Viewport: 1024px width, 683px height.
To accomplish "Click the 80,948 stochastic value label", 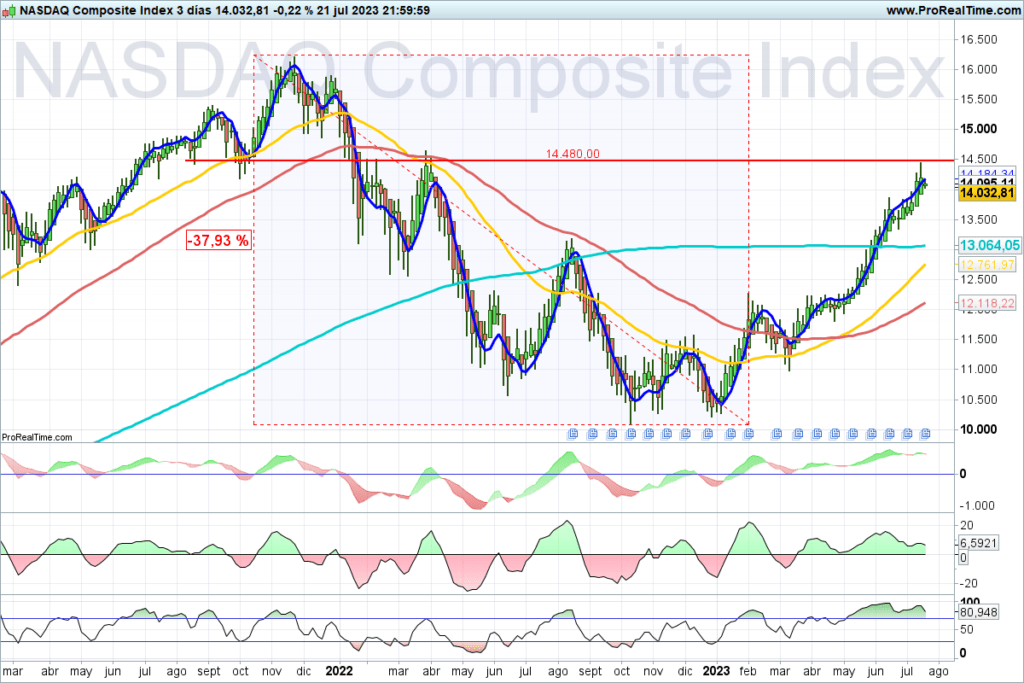I will point(978,612).
